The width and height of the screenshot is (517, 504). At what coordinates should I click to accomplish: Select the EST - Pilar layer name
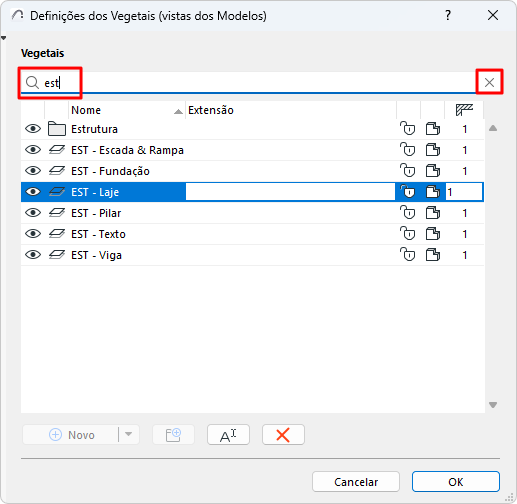coord(96,213)
